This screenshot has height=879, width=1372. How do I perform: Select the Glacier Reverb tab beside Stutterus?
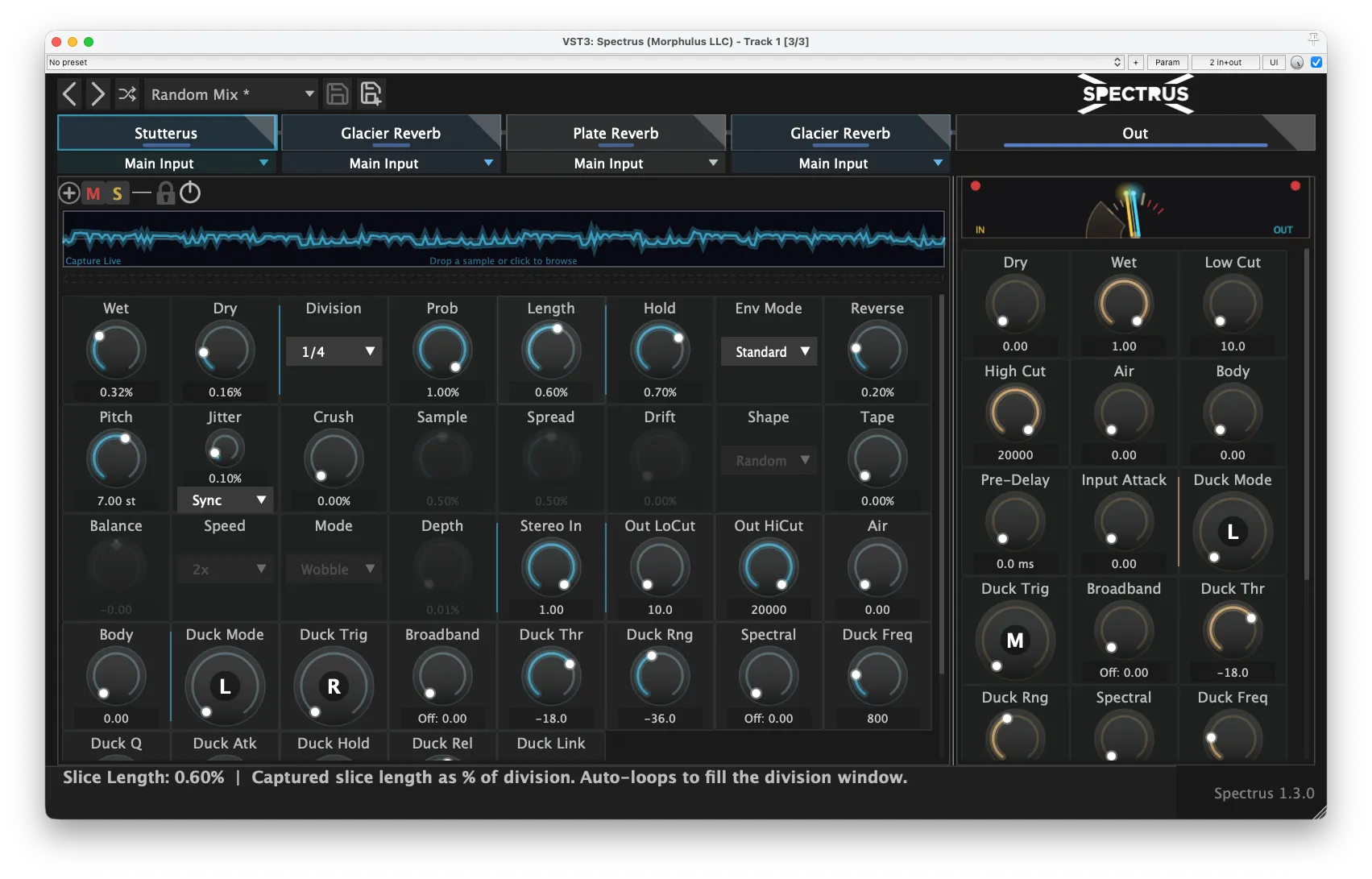point(391,133)
